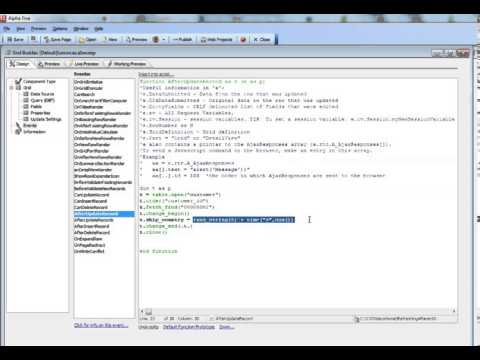Click the Open folder toolbar button
The image size is (480, 360).
[88, 39]
